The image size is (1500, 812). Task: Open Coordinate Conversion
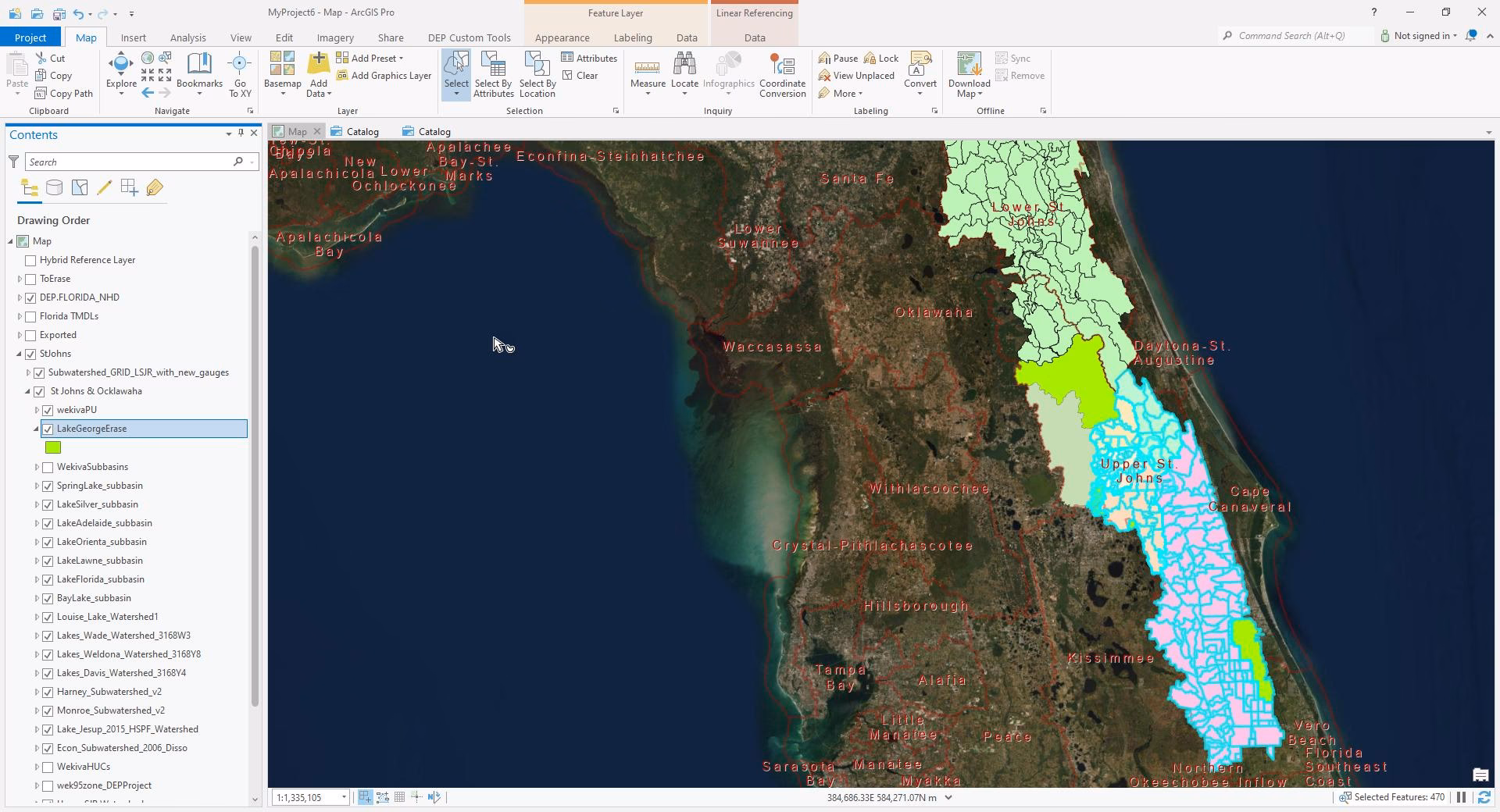[x=782, y=74]
